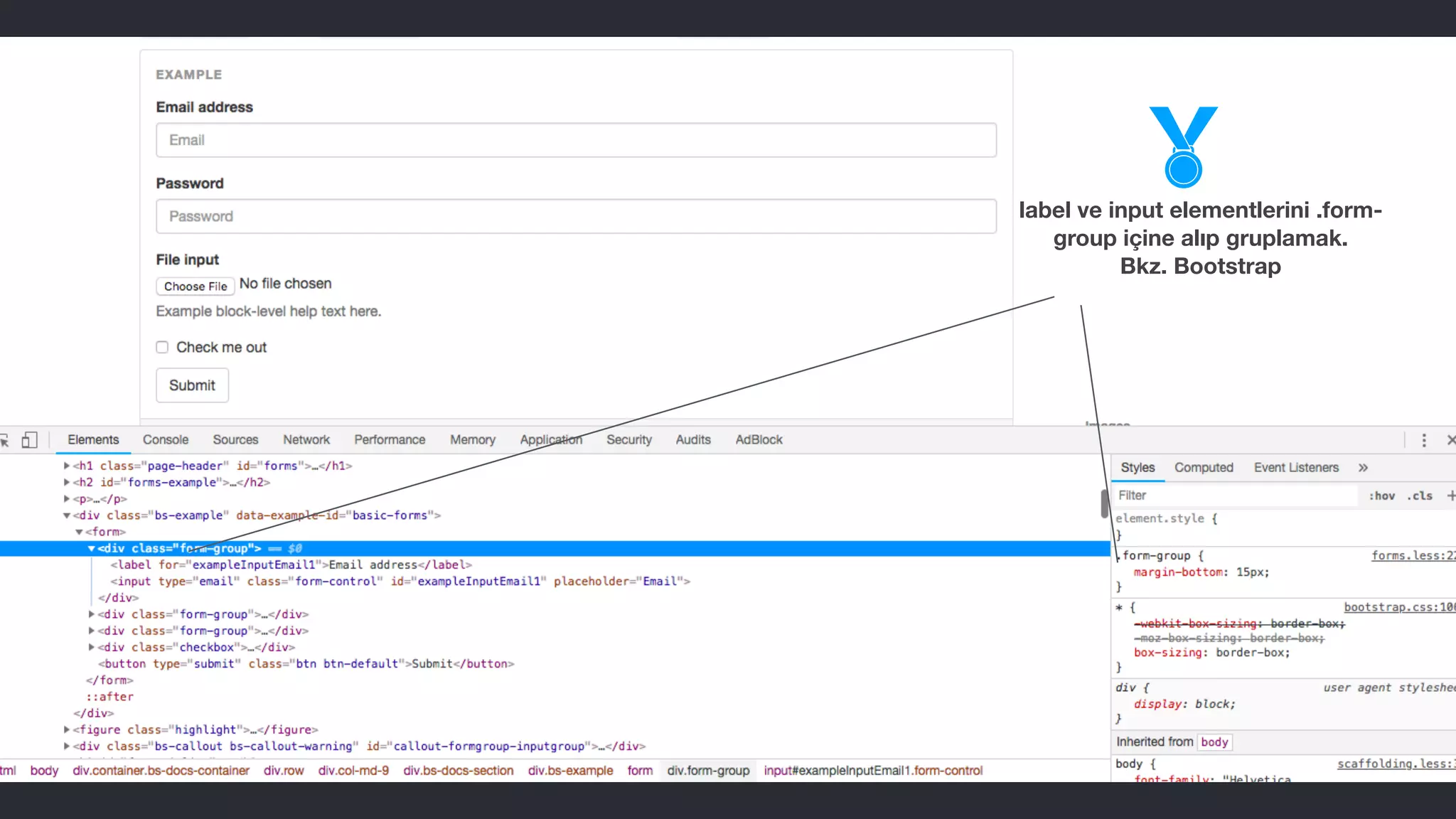Open the Security tab
The image size is (1456, 819).
click(629, 440)
